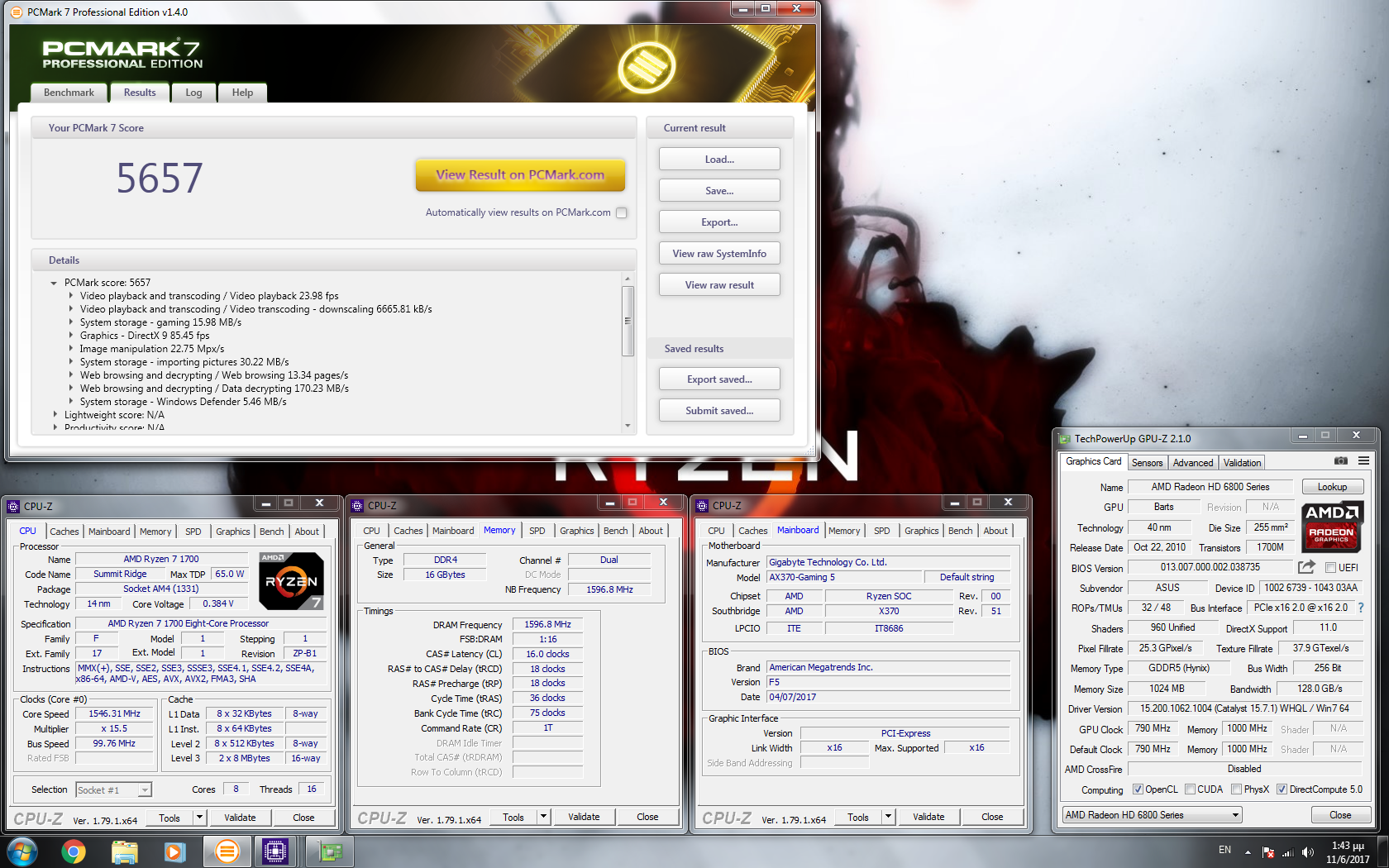Click View raw SystemInfo button

pyautogui.click(x=719, y=254)
